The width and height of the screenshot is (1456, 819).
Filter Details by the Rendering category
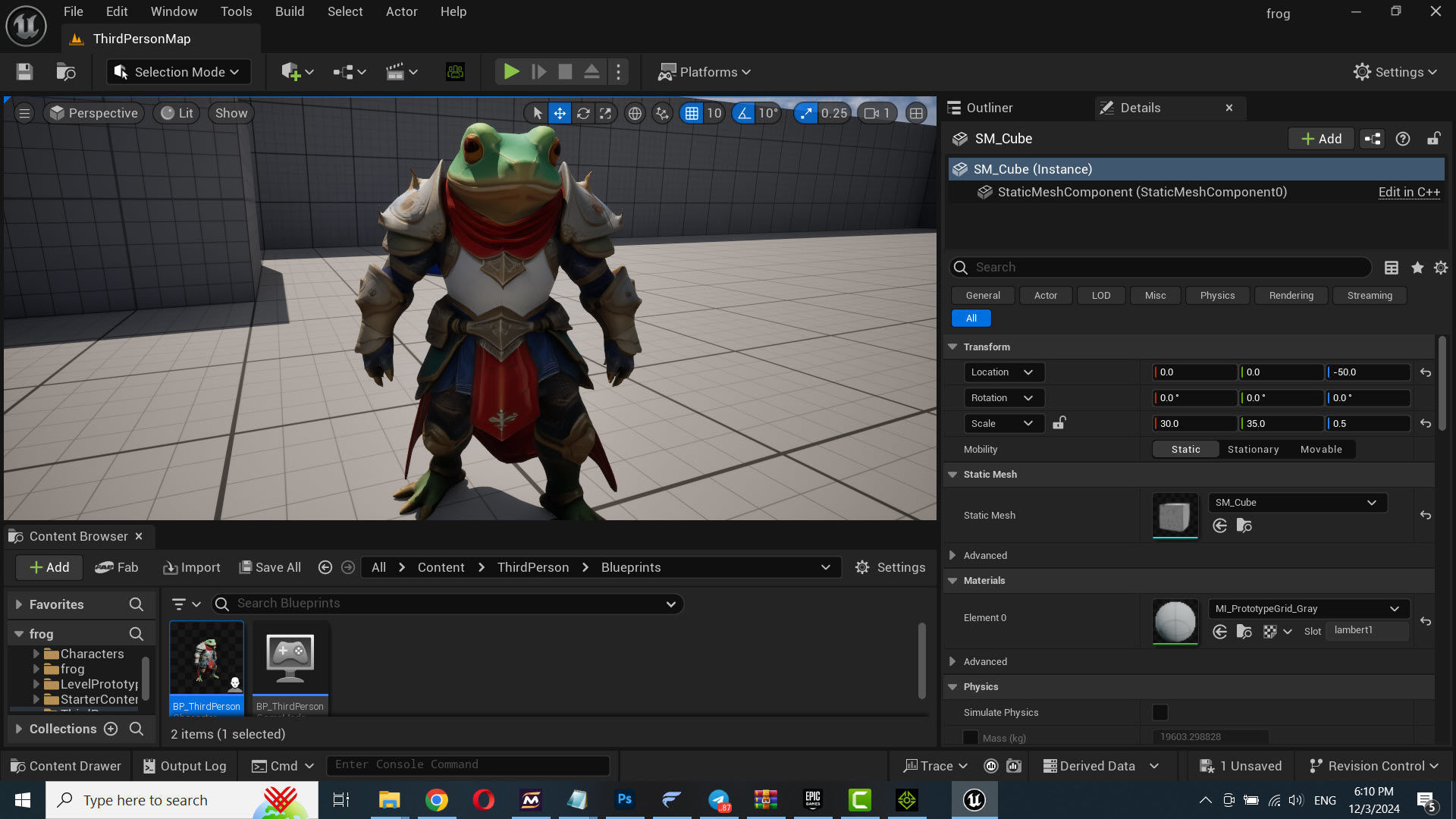click(x=1291, y=296)
